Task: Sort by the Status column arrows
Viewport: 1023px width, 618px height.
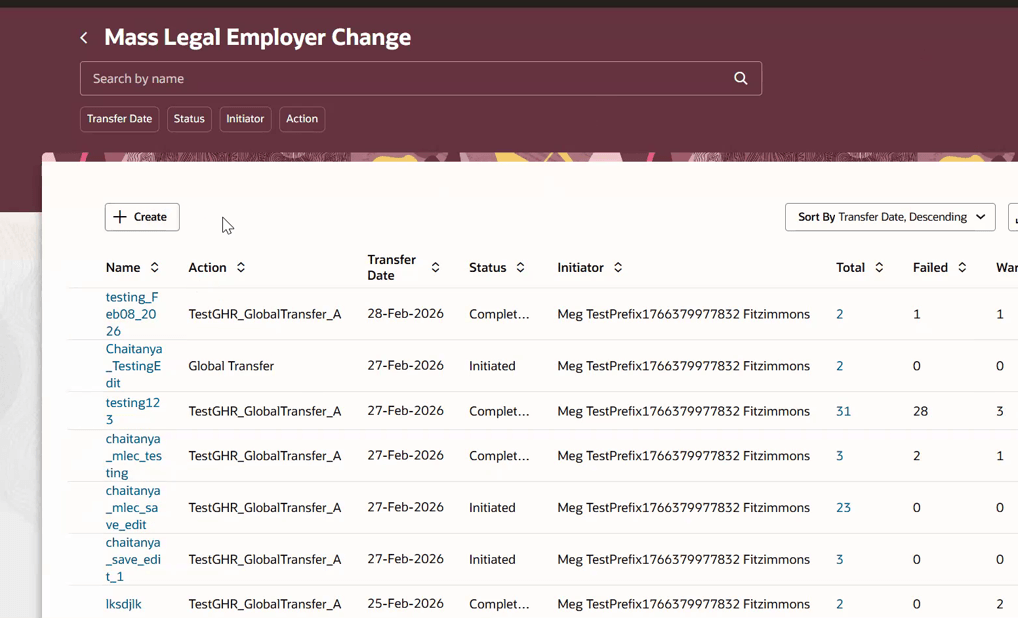Action: click(520, 267)
